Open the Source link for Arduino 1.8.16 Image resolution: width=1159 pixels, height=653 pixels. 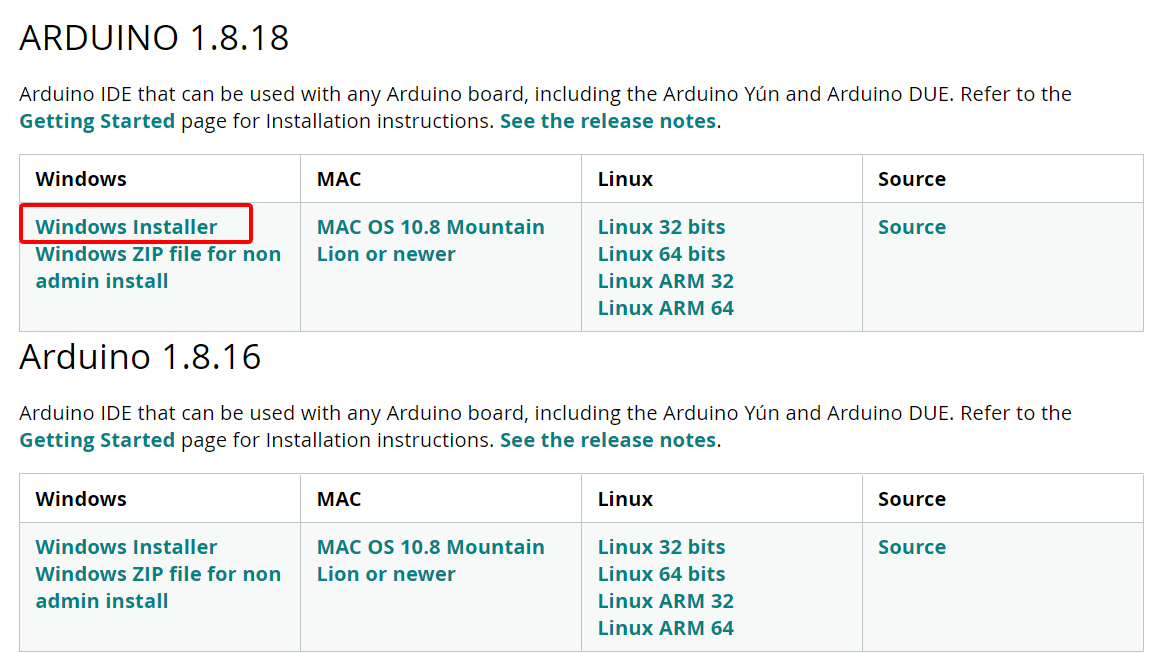click(x=911, y=546)
